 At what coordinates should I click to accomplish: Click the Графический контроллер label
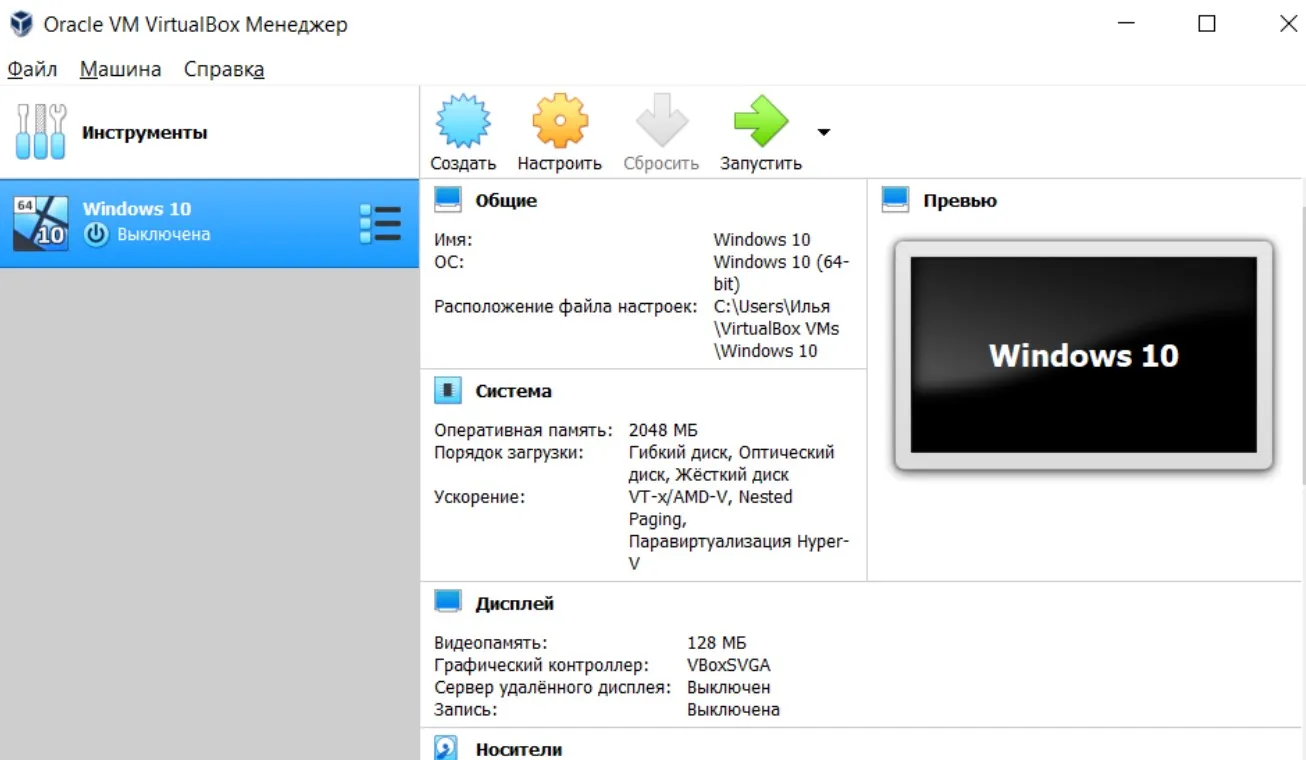[541, 665]
